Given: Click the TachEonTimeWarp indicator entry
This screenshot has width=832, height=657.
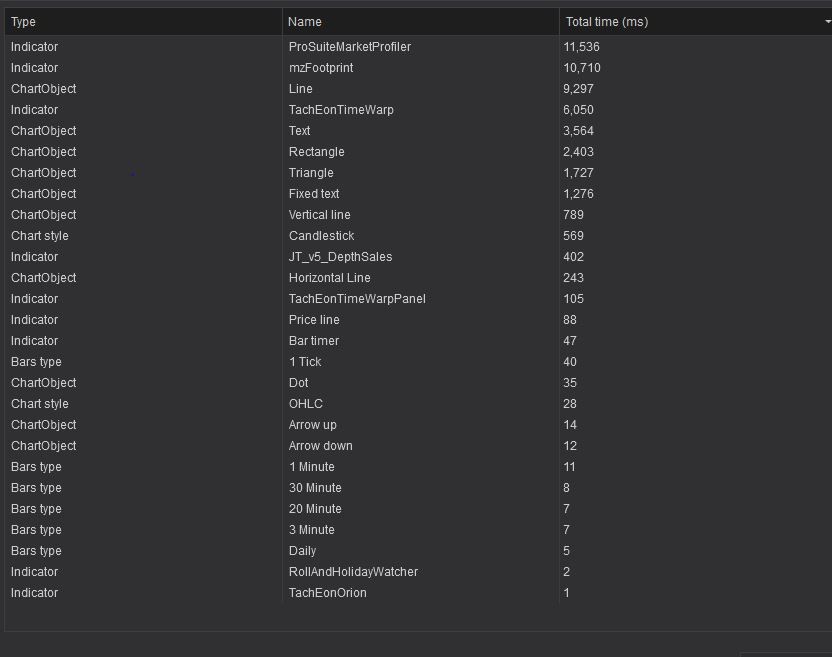Looking at the screenshot, I should 341,110.
